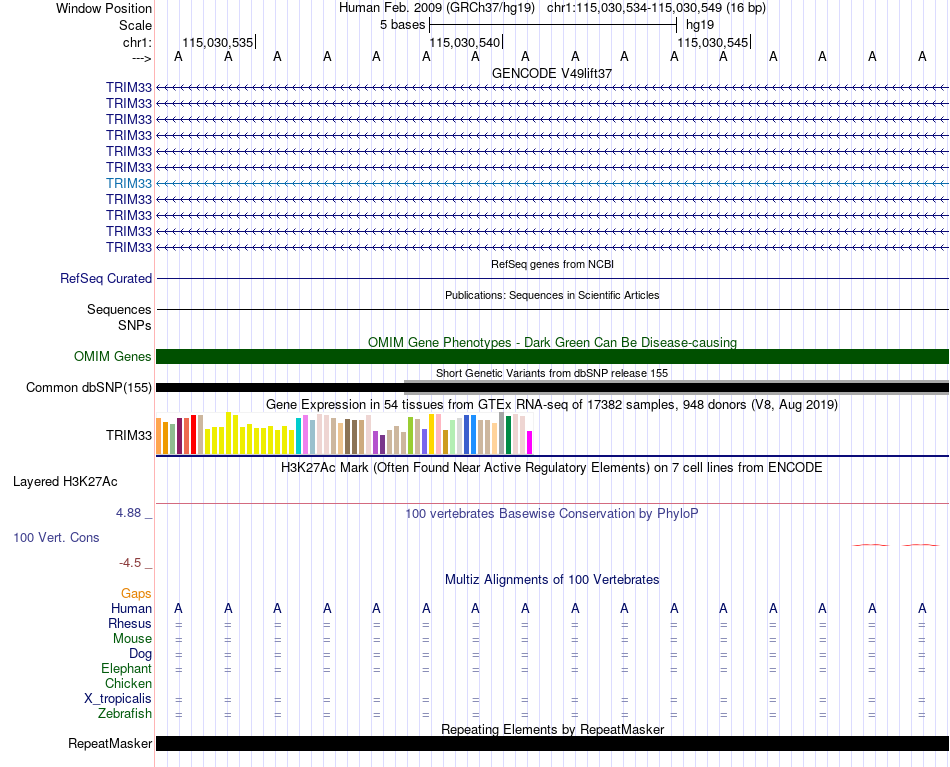950x767 pixels.
Task: Open the RefSeq Curated track label
Action: click(106, 279)
